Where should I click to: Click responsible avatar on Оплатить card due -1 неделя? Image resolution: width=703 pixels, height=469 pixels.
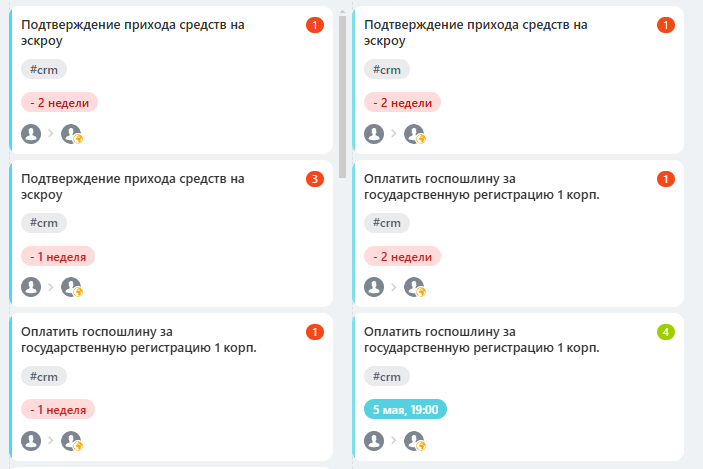[71, 440]
